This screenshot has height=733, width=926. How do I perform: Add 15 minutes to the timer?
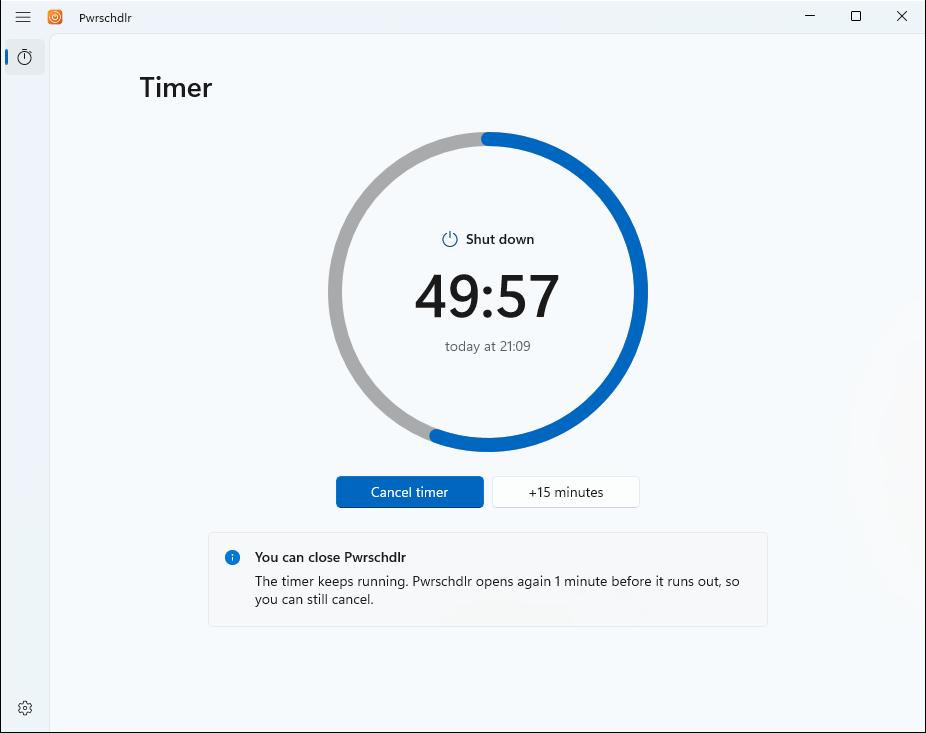[x=566, y=492]
